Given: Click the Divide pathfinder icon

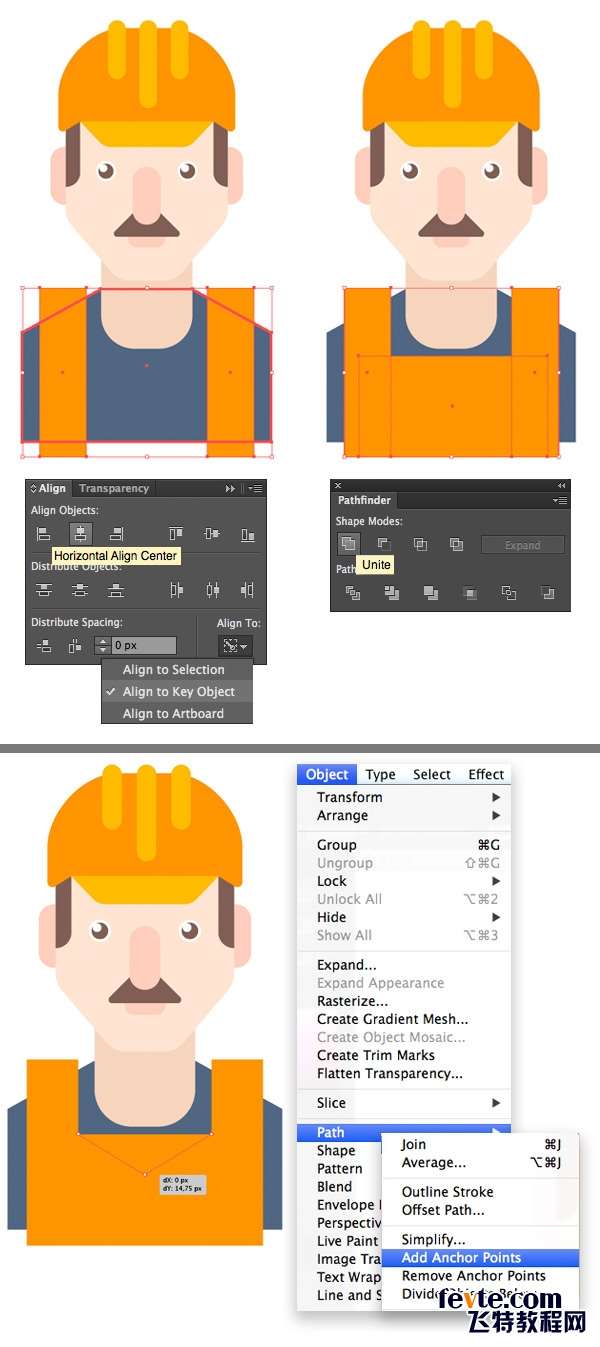Looking at the screenshot, I should (352, 593).
